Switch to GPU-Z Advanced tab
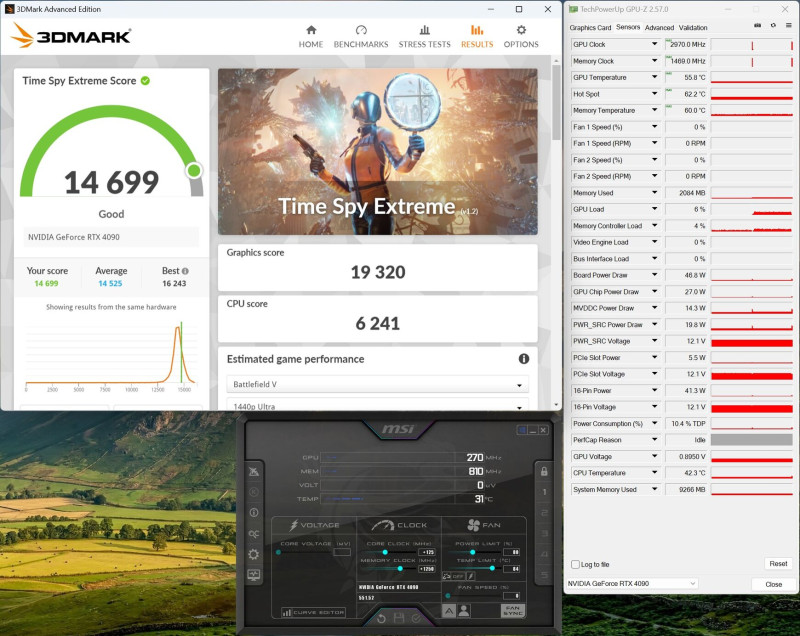This screenshot has height=636, width=800. click(x=659, y=28)
